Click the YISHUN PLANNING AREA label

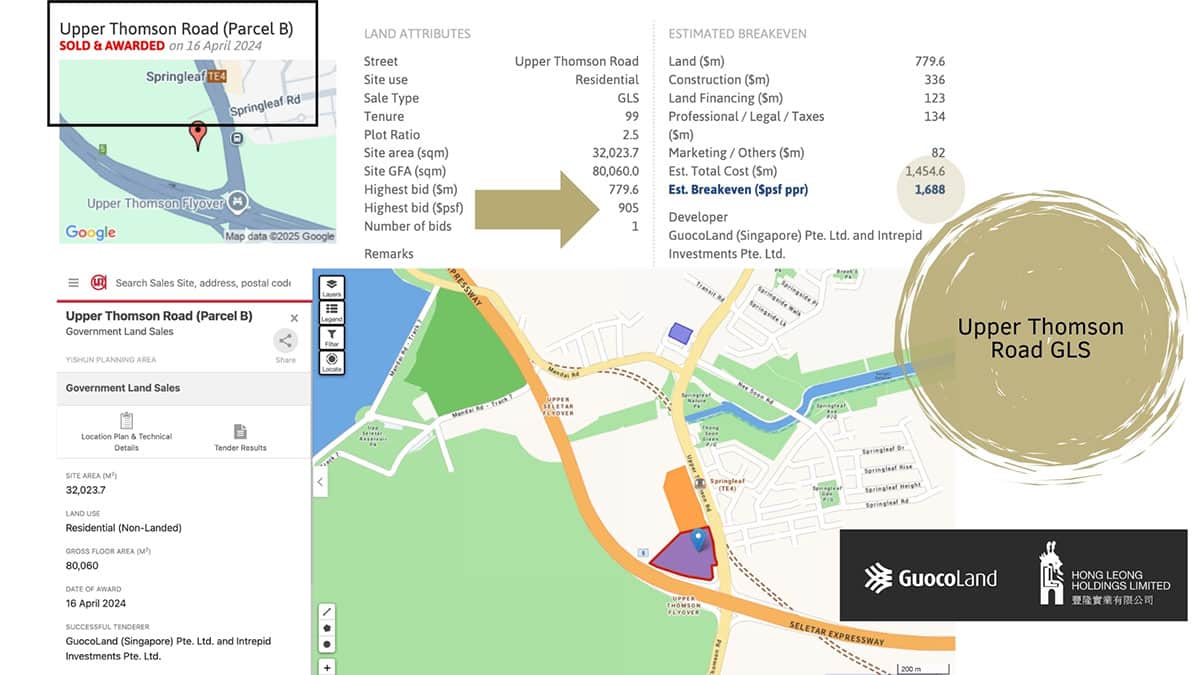(x=111, y=360)
